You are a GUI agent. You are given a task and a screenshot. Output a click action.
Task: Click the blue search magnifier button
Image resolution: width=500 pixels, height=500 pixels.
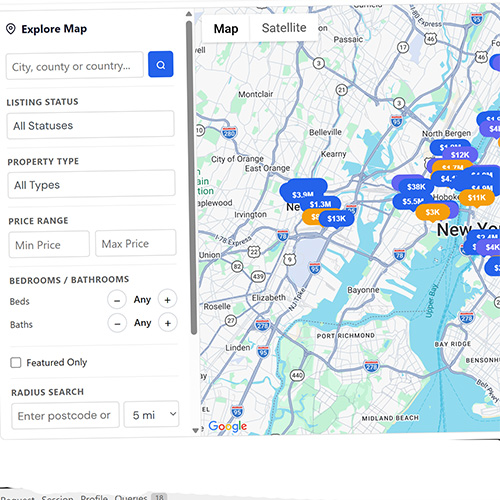point(161,64)
